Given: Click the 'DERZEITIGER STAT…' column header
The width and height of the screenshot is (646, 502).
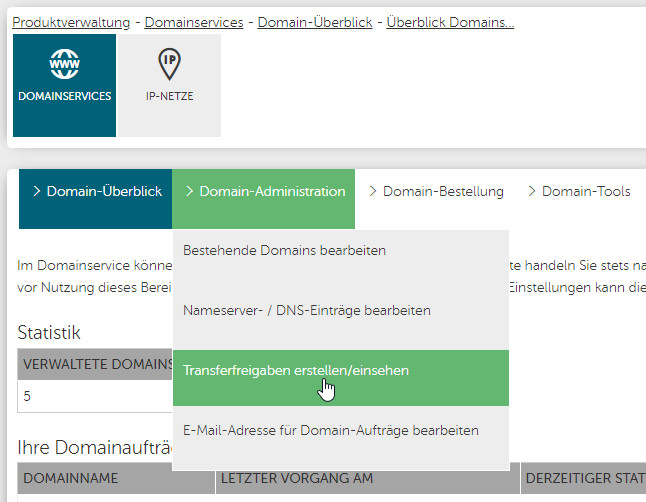Looking at the screenshot, I should pyautogui.click(x=585, y=479).
